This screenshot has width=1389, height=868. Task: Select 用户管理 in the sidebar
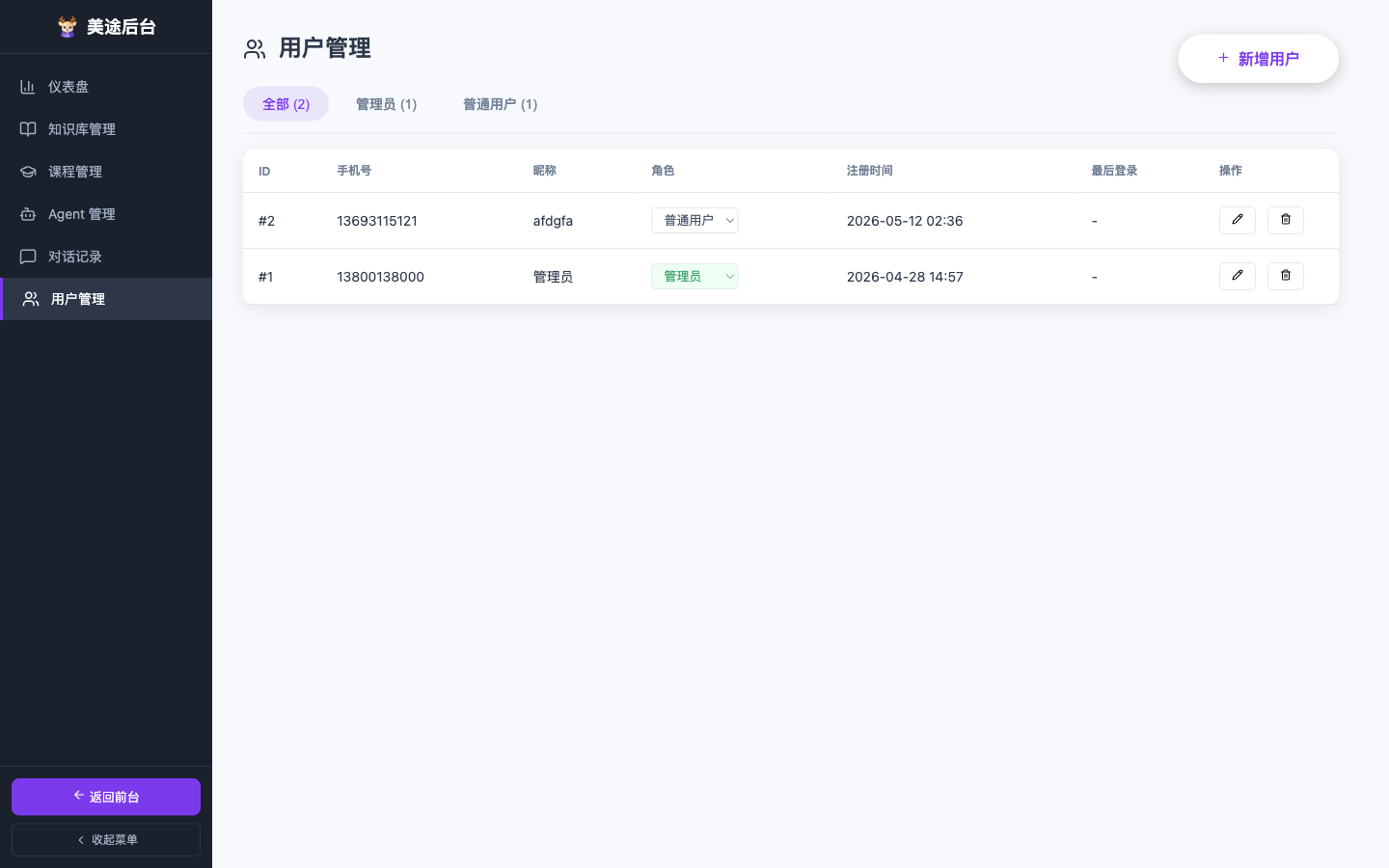(106, 299)
